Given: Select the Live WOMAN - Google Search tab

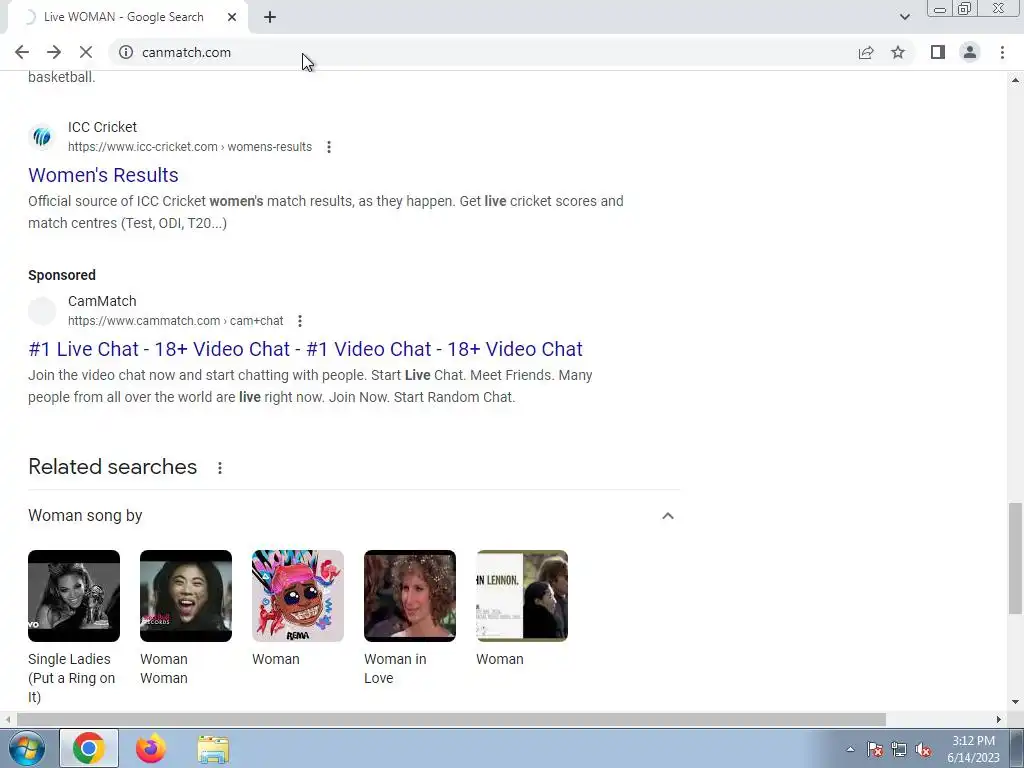Looking at the screenshot, I should pos(124,17).
